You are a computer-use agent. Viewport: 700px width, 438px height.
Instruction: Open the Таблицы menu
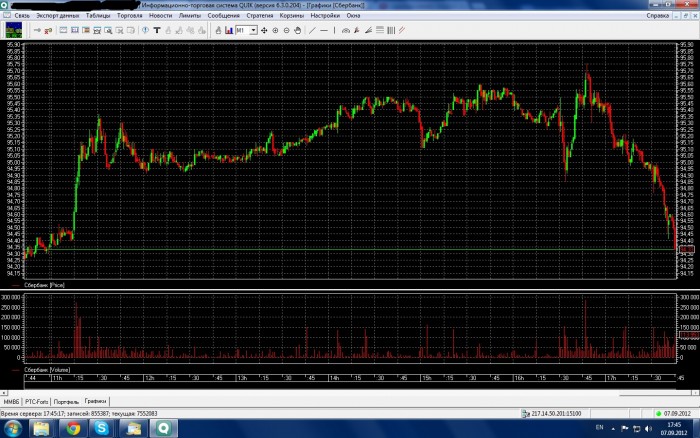[x=98, y=16]
